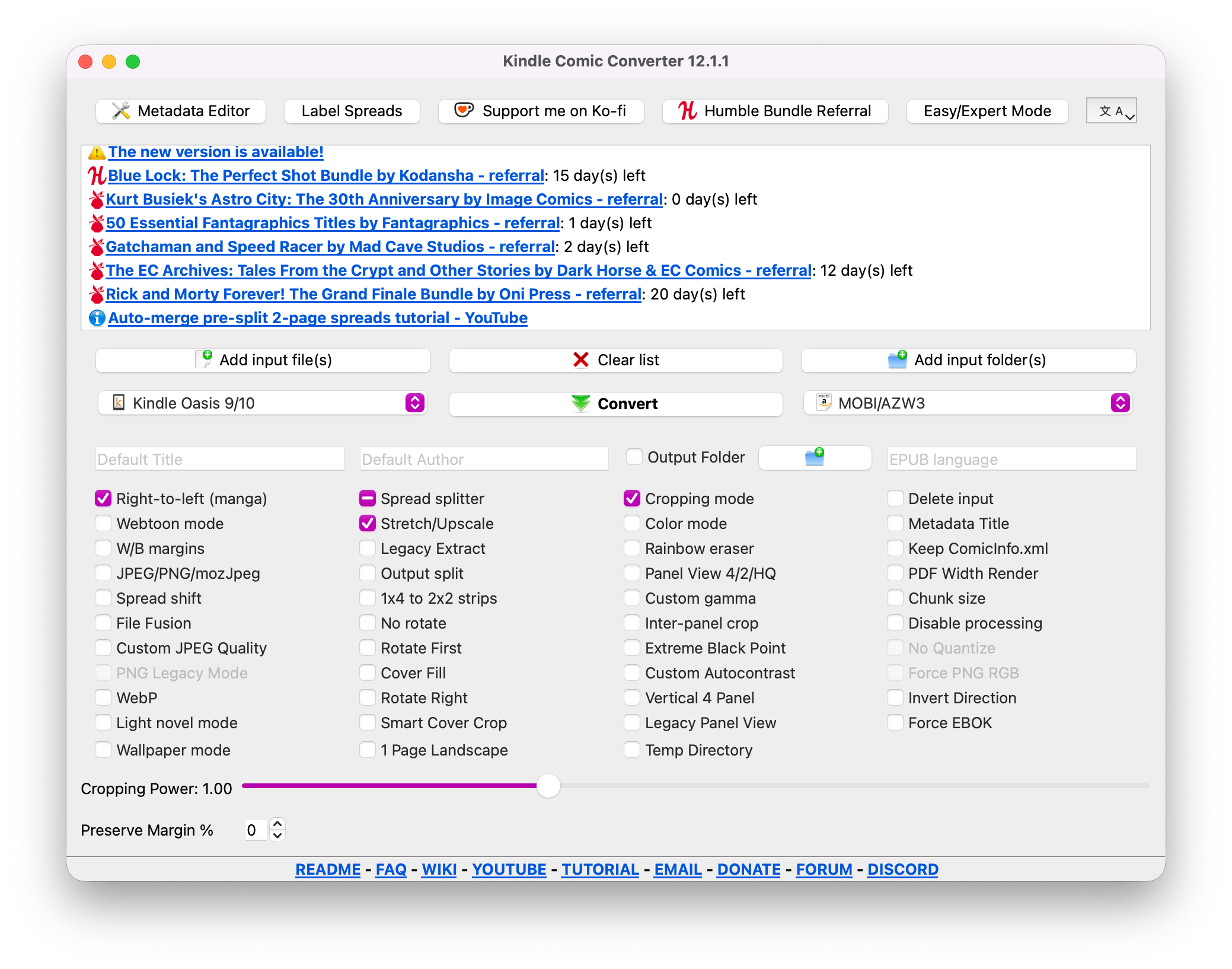Click the output folder browse icon button
The height and width of the screenshot is (969, 1232).
point(815,457)
